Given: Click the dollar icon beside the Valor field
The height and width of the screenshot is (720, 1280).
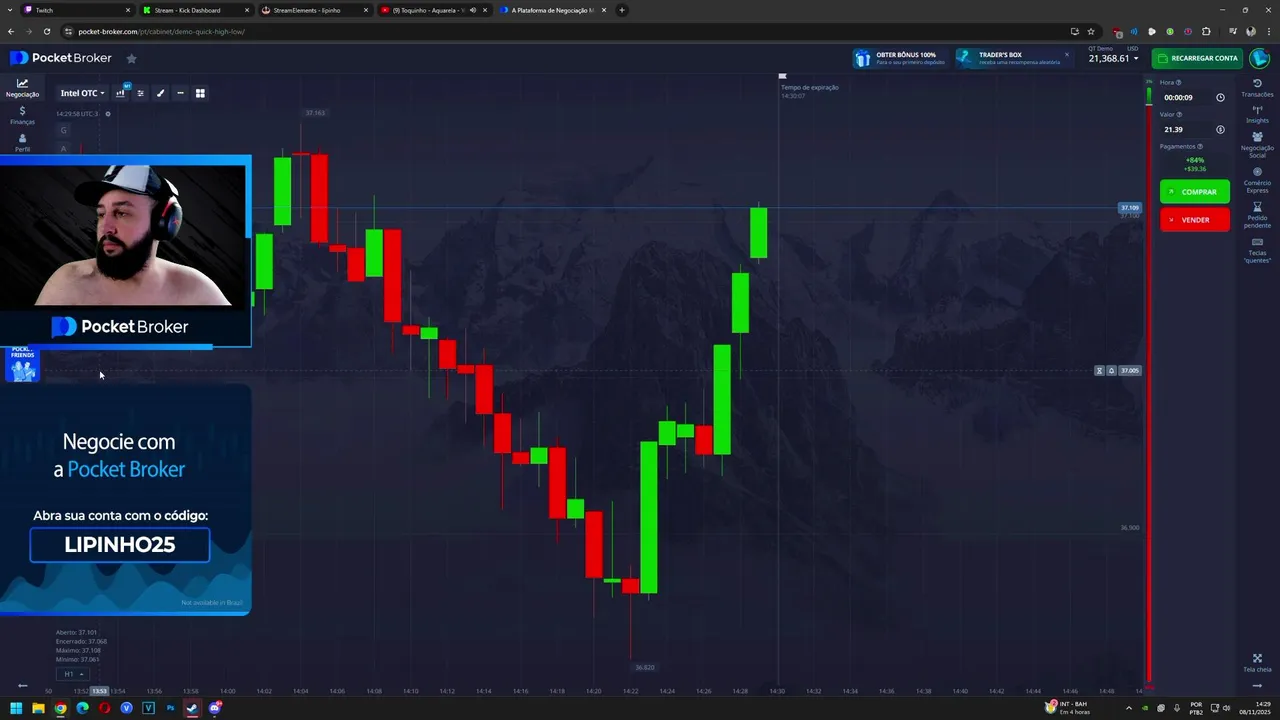Looking at the screenshot, I should (1220, 130).
